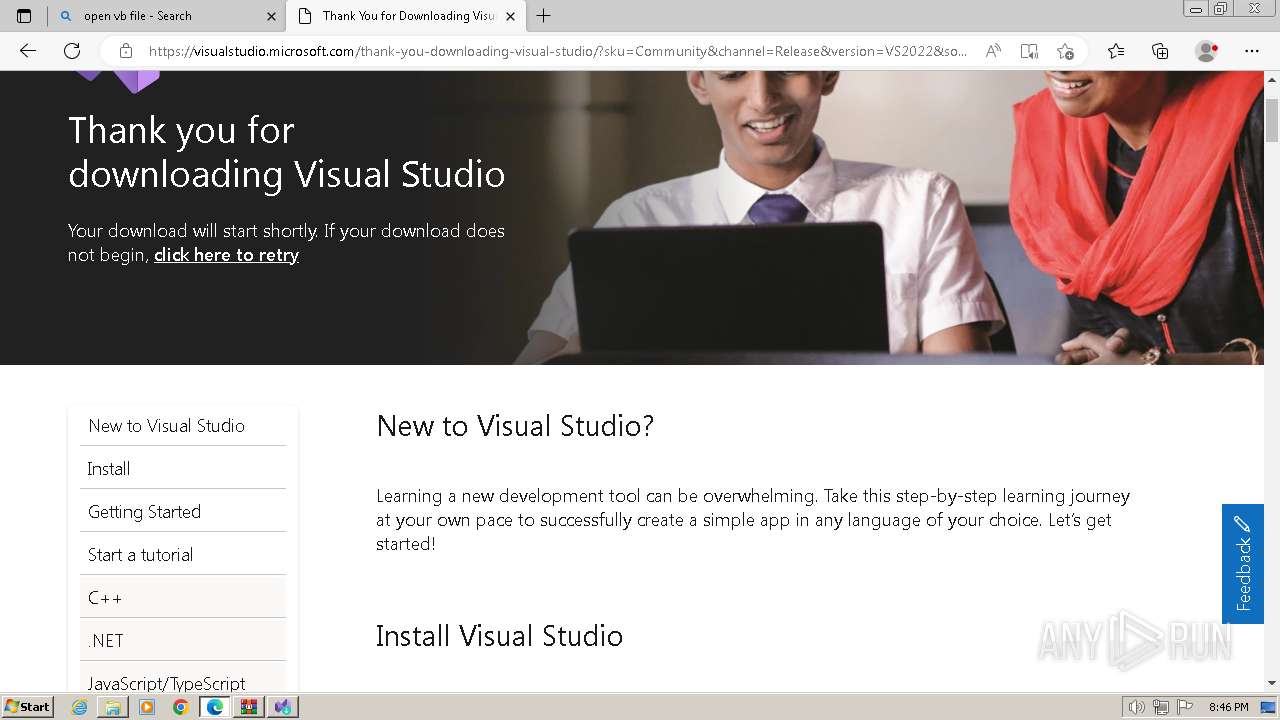This screenshot has width=1280, height=720.
Task: Focus the address bar URL
Action: click(557, 51)
